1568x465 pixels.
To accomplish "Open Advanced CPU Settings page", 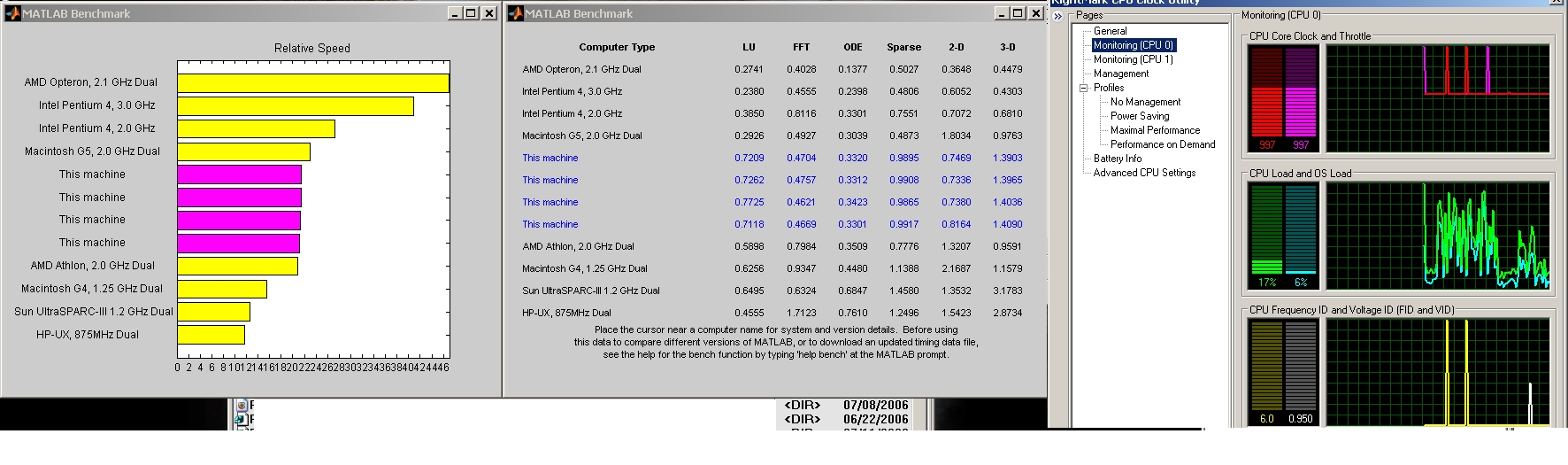I will [x=1144, y=173].
